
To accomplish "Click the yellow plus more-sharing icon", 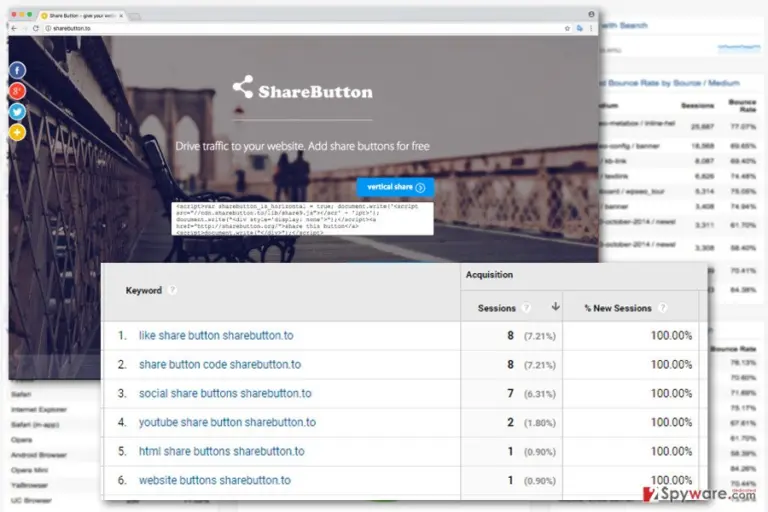I will pos(17,132).
